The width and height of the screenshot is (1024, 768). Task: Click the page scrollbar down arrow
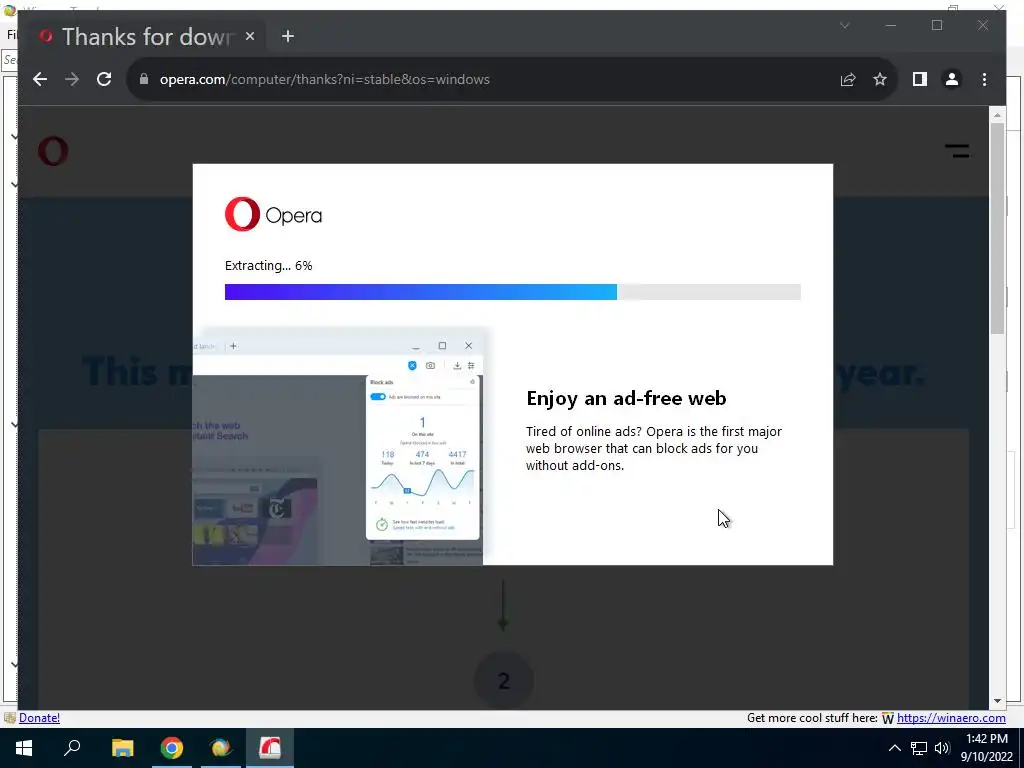pos(997,701)
